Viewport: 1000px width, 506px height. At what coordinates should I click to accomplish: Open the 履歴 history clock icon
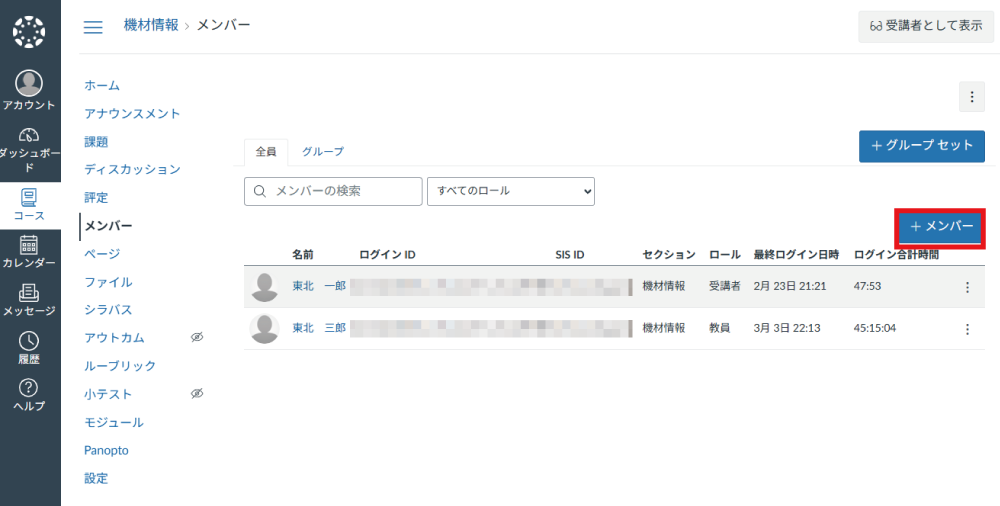(x=29, y=341)
